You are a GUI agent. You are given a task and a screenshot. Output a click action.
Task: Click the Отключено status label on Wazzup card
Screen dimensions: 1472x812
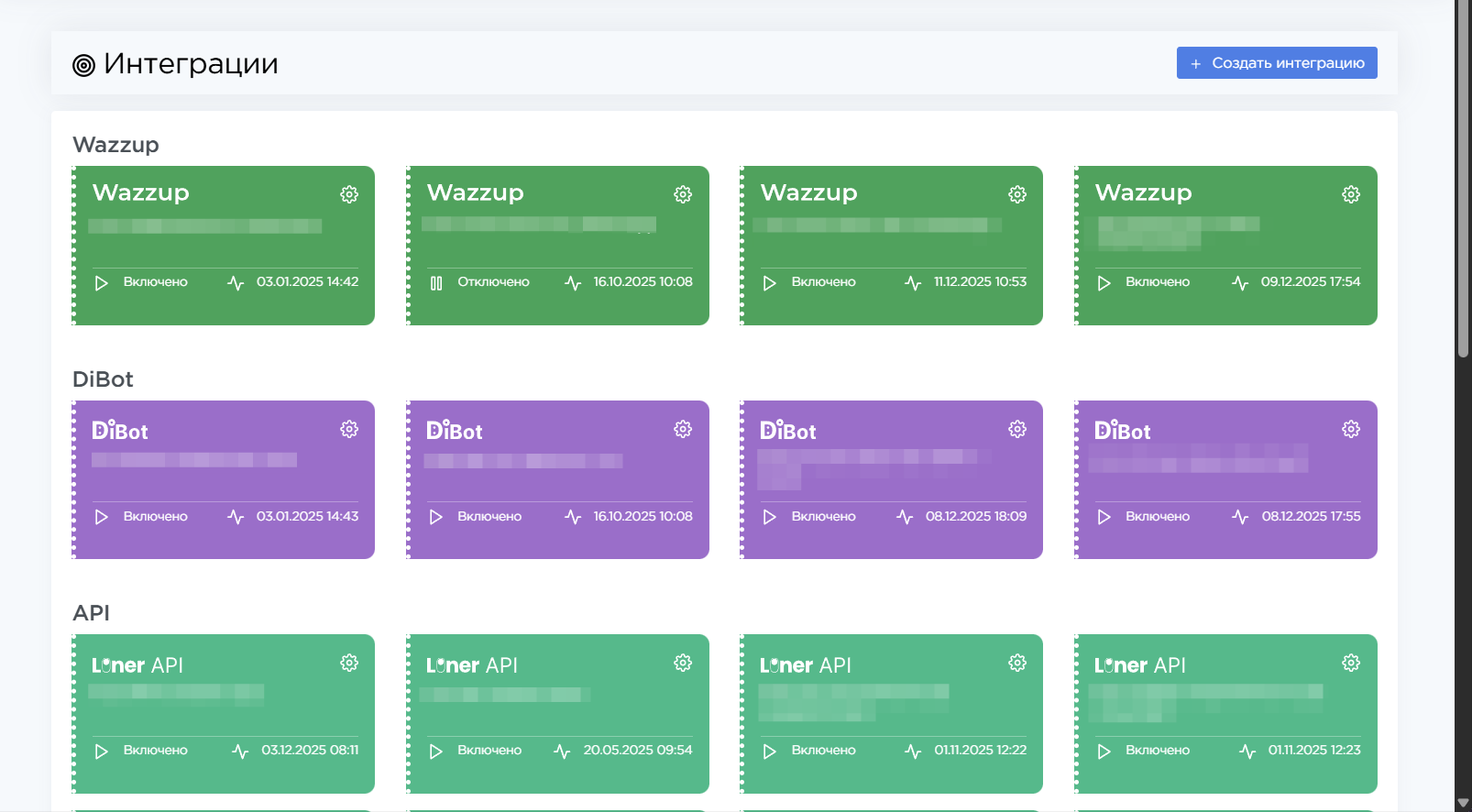tap(493, 282)
